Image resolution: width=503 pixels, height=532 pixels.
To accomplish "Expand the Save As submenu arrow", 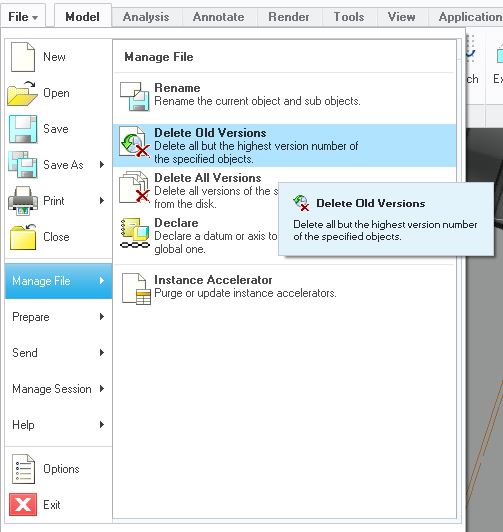I will pos(102,165).
